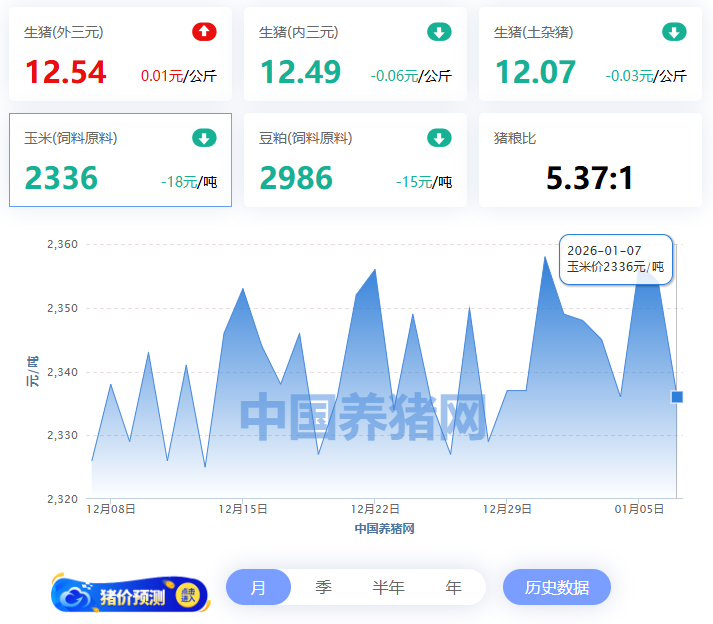The image size is (713, 624).
Task: Click red up arrow on 生猪(外三元) card
Action: click(204, 32)
